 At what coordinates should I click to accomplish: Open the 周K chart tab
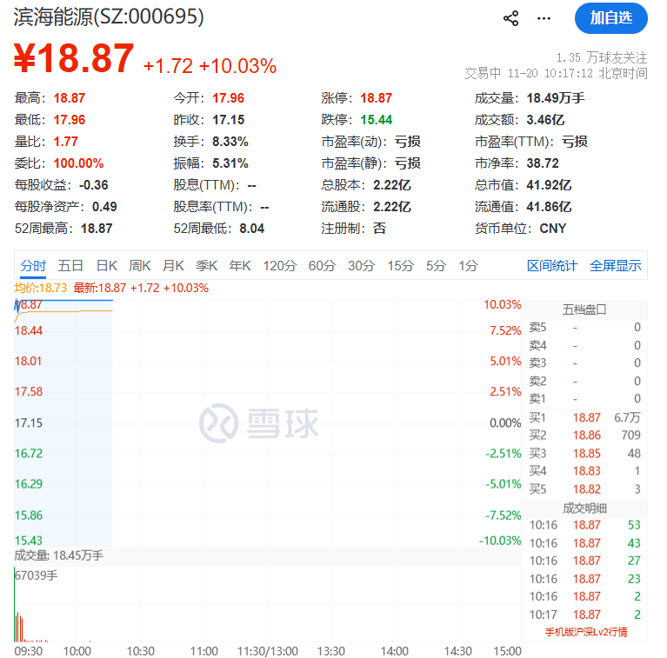[140, 265]
